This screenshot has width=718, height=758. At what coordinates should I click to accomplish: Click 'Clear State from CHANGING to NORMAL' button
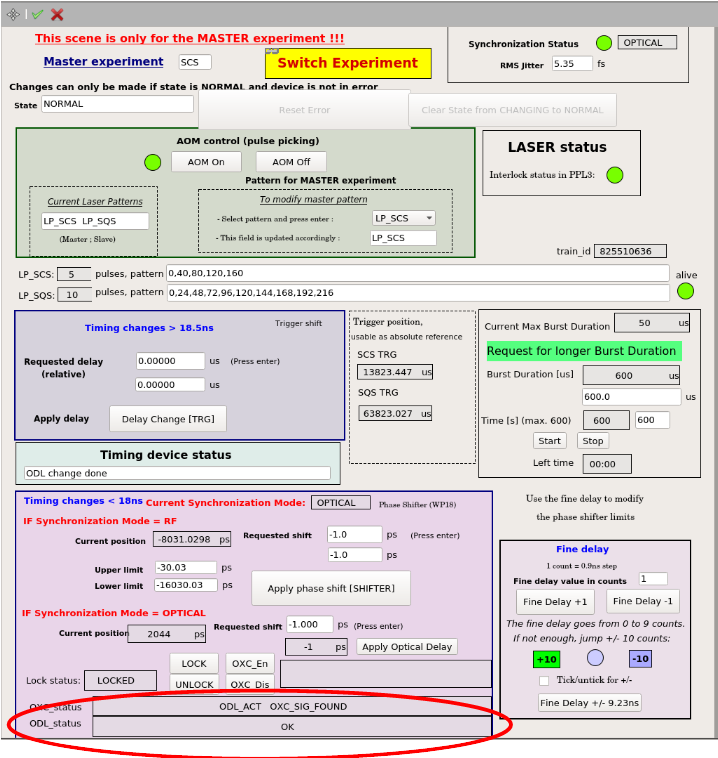pyautogui.click(x=513, y=110)
